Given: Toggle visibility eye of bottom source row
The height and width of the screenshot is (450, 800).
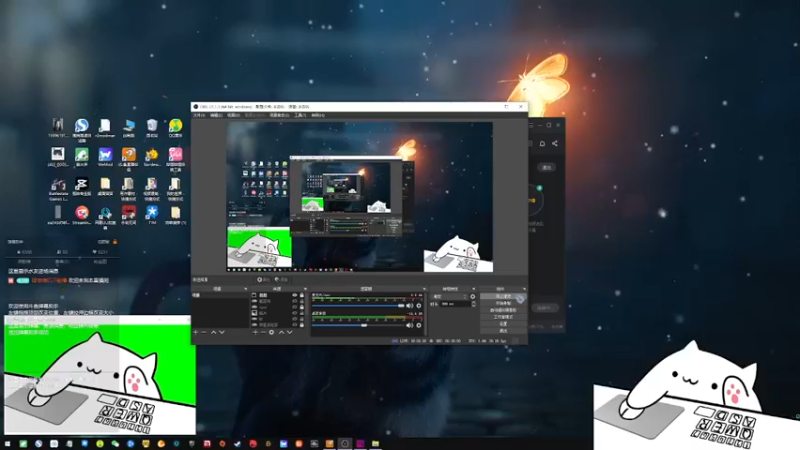Looking at the screenshot, I should [x=295, y=325].
